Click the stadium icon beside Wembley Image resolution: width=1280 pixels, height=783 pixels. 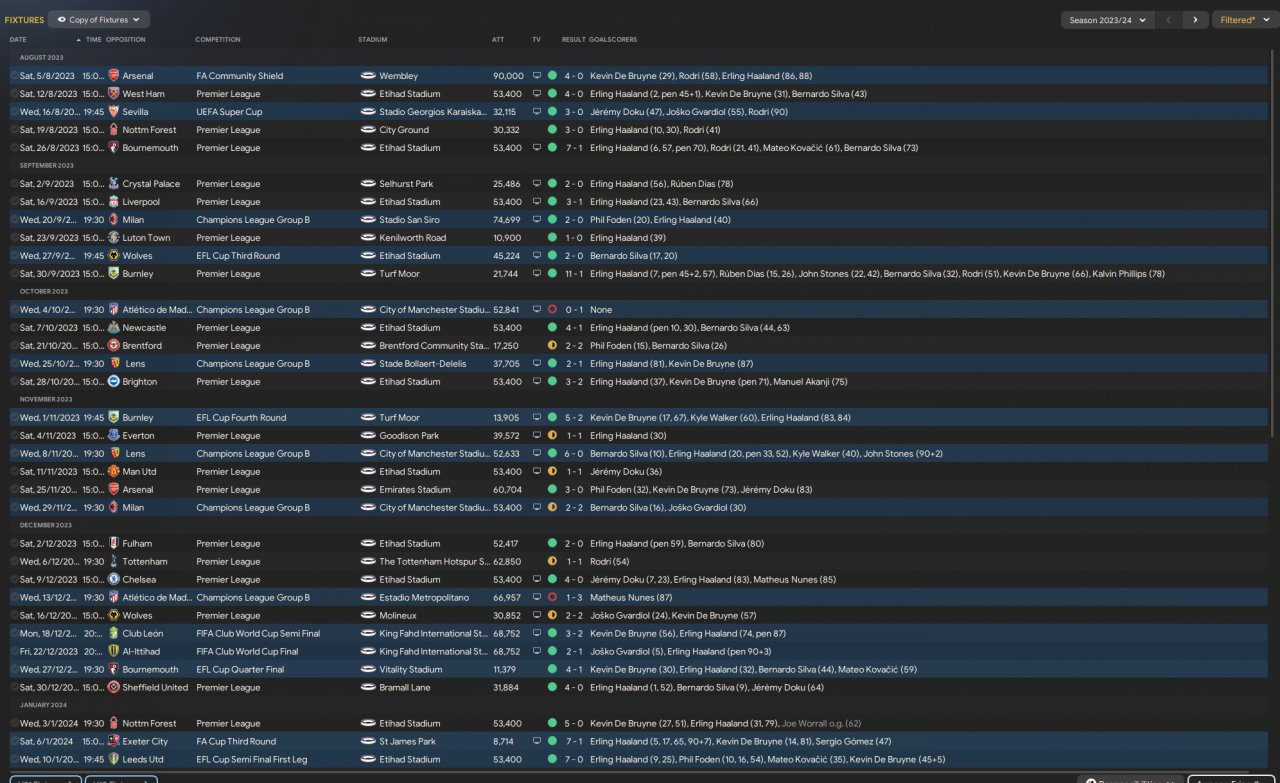pyautogui.click(x=367, y=76)
